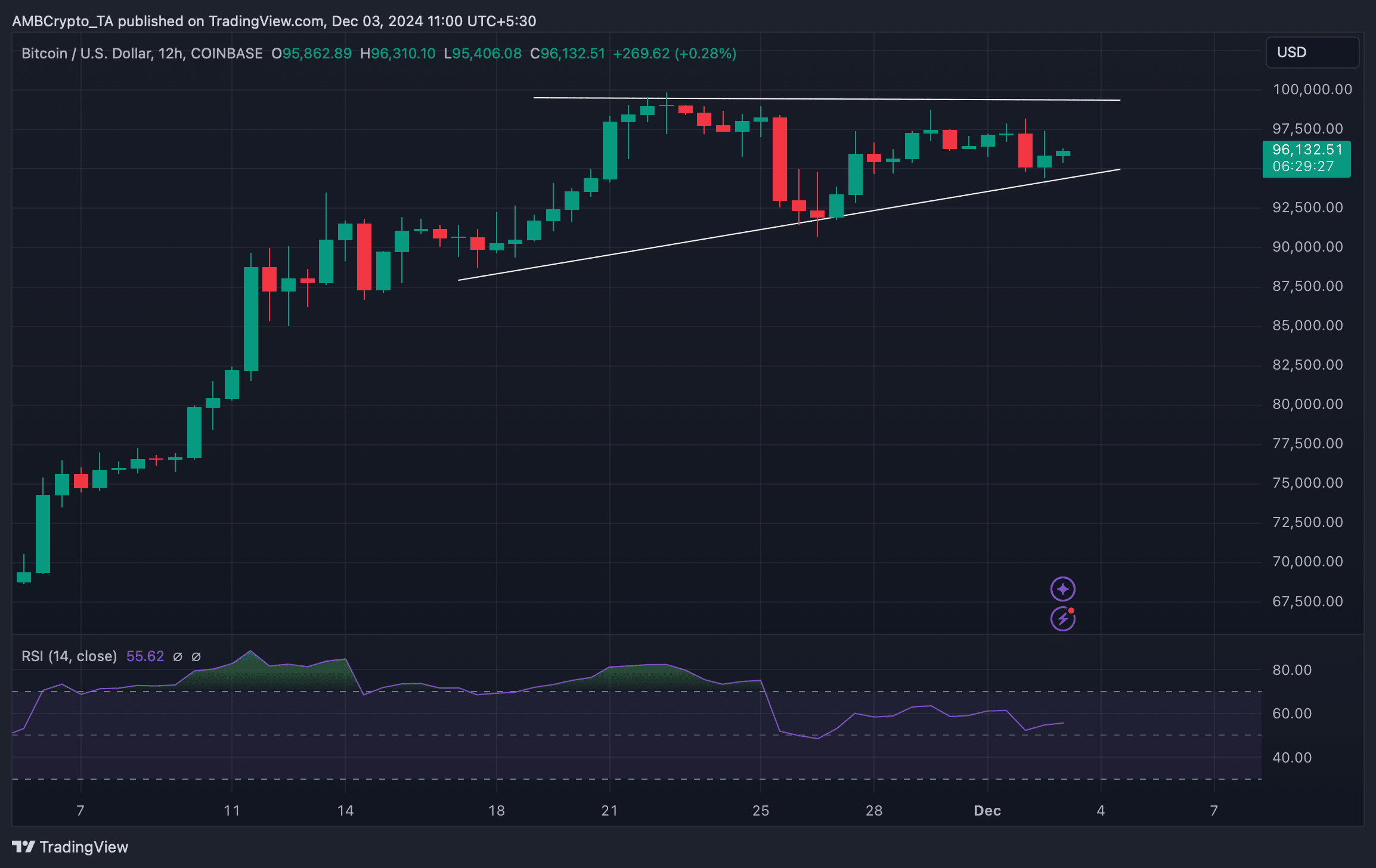
Task: Click the tall green candle near date 11
Action: [251, 319]
